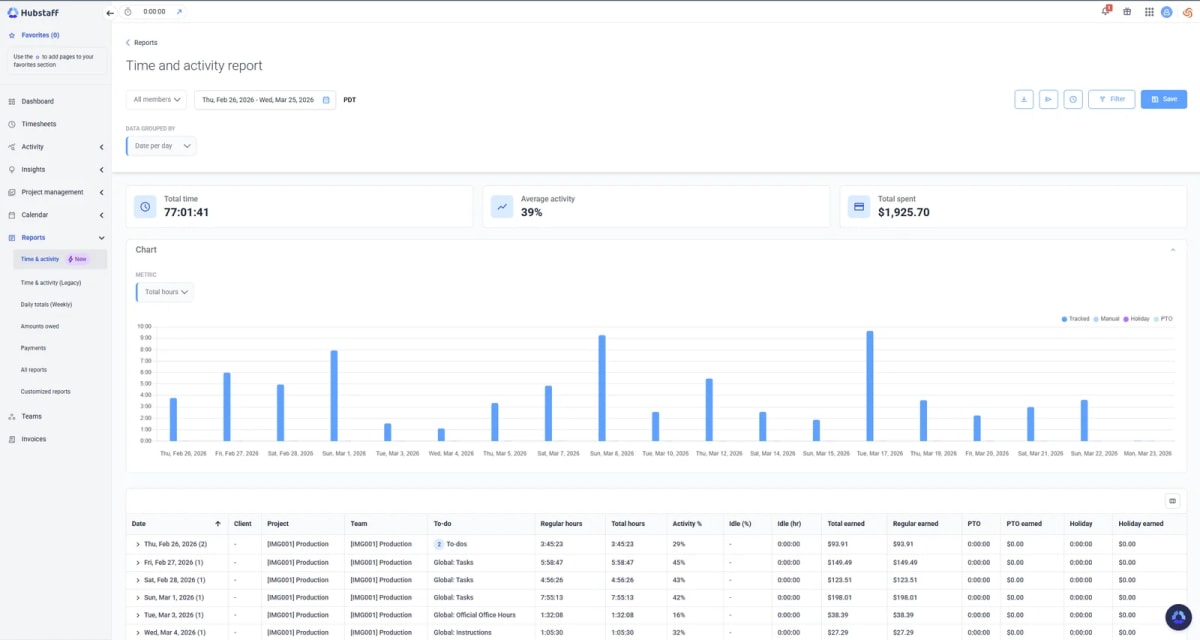This screenshot has height=640, width=1200.
Task: Click the Total time clock icon
Action: 145,206
